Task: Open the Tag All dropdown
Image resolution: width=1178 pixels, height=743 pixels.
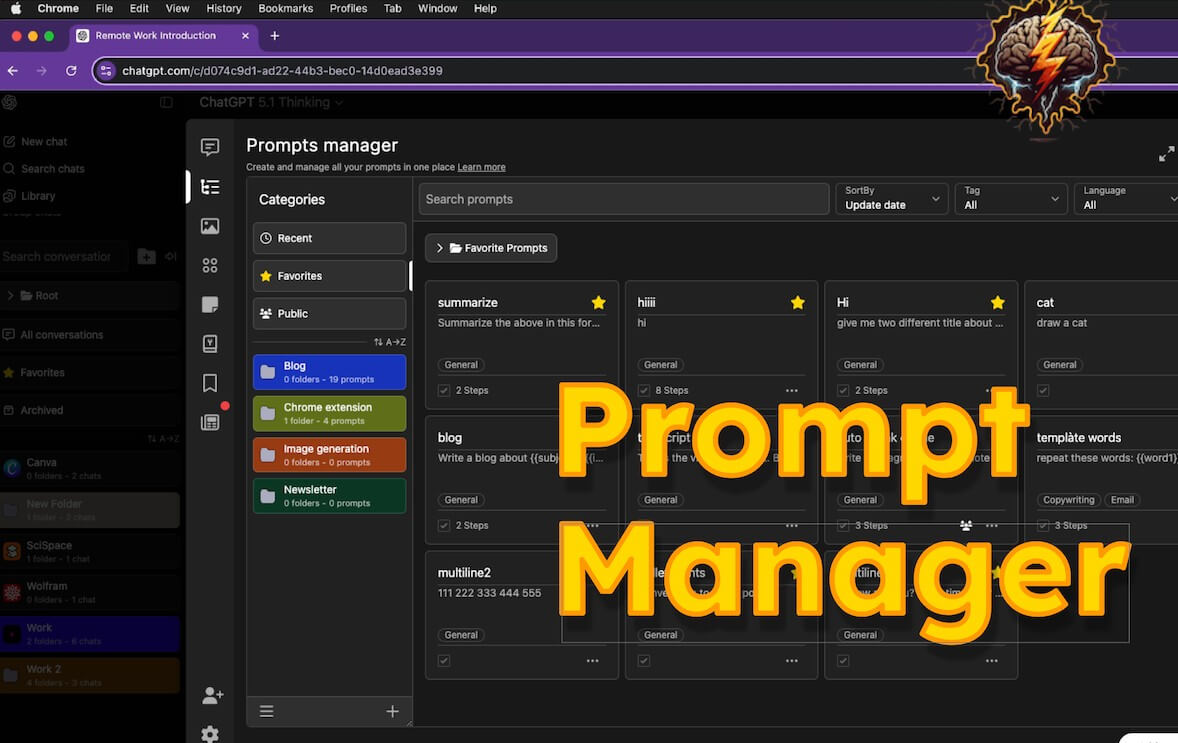Action: (1010, 198)
